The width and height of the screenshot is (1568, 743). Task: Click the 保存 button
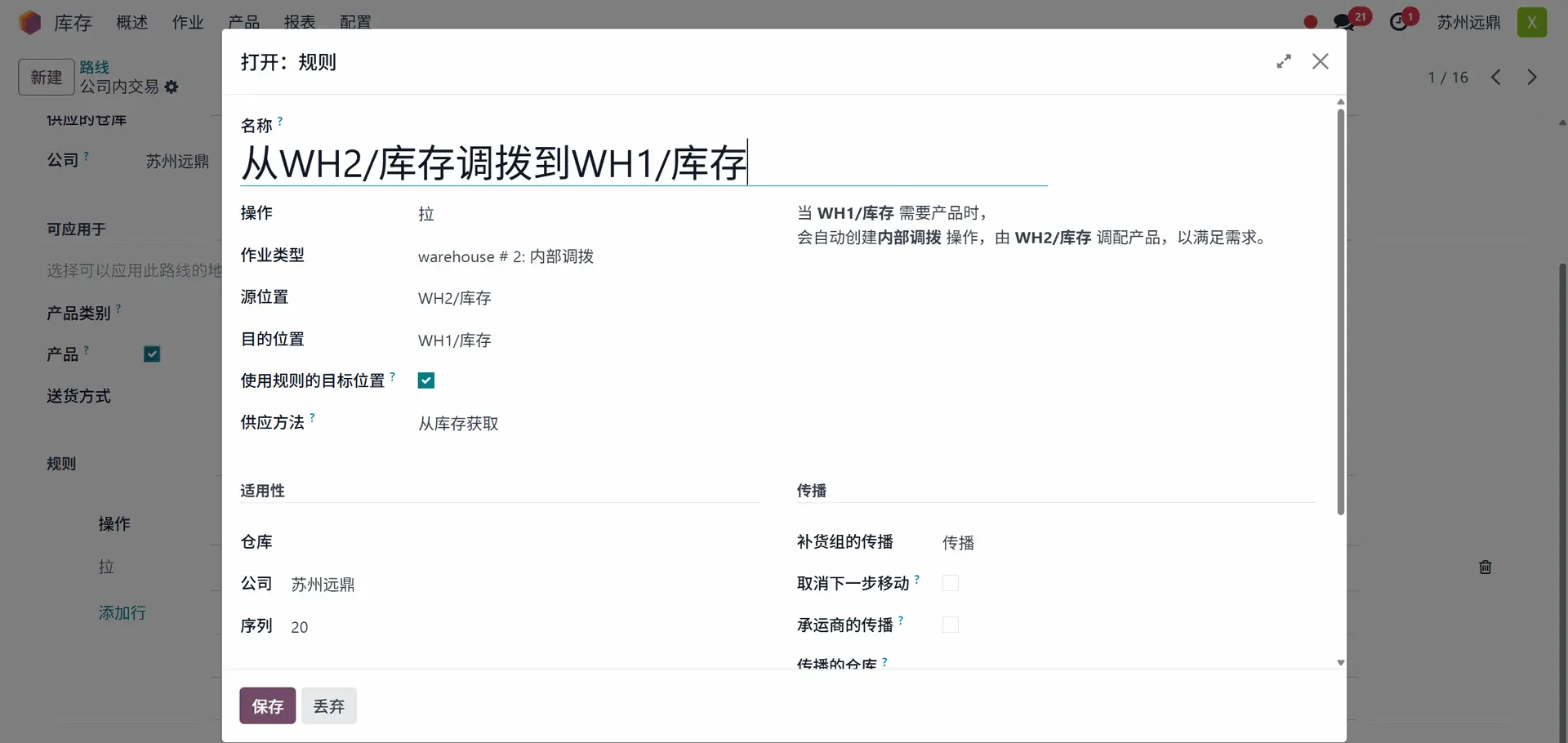point(267,705)
